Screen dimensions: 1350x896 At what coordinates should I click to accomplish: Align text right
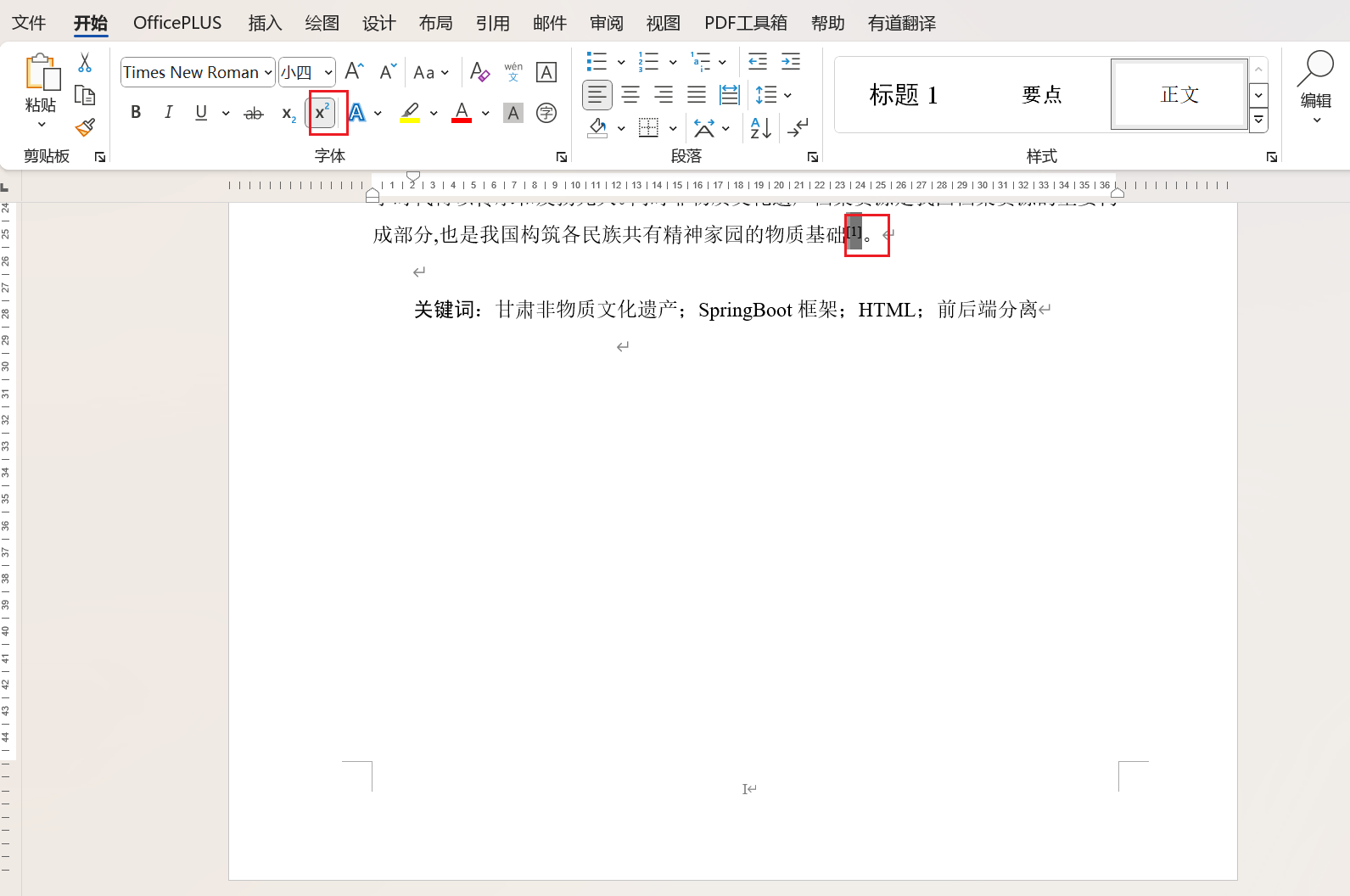point(664,94)
